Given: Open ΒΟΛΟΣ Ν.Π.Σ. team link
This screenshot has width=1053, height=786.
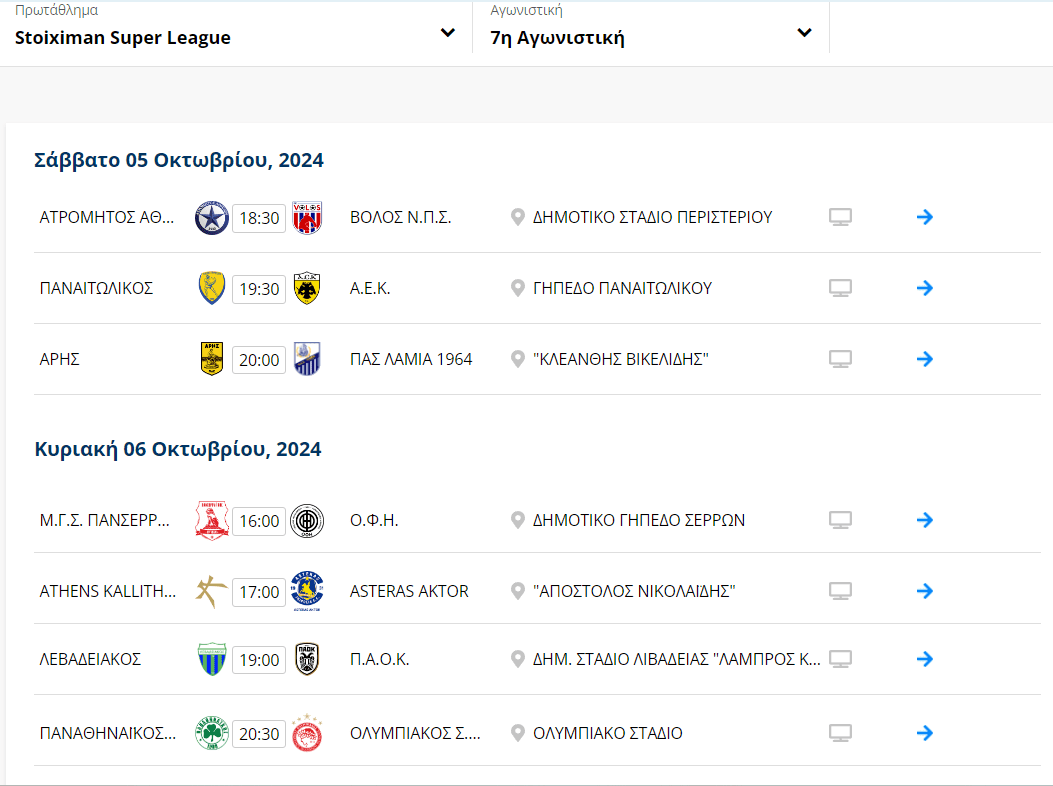Looking at the screenshot, I should (x=400, y=217).
